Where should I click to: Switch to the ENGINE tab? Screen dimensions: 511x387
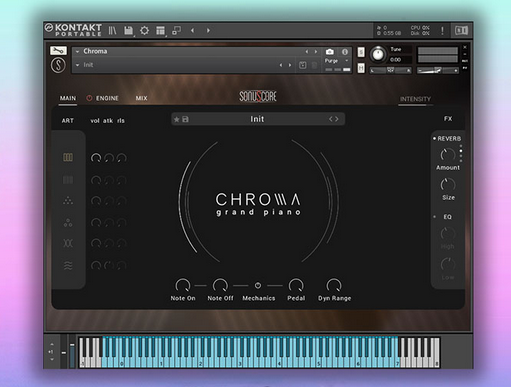pyautogui.click(x=107, y=98)
